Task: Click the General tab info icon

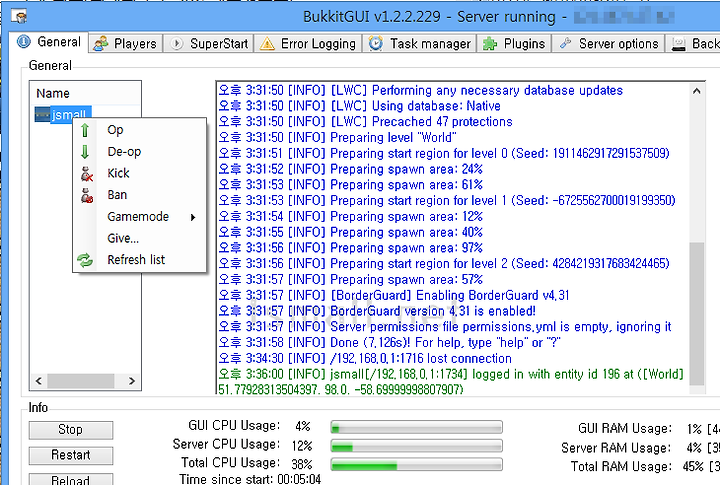Action: 24,42
